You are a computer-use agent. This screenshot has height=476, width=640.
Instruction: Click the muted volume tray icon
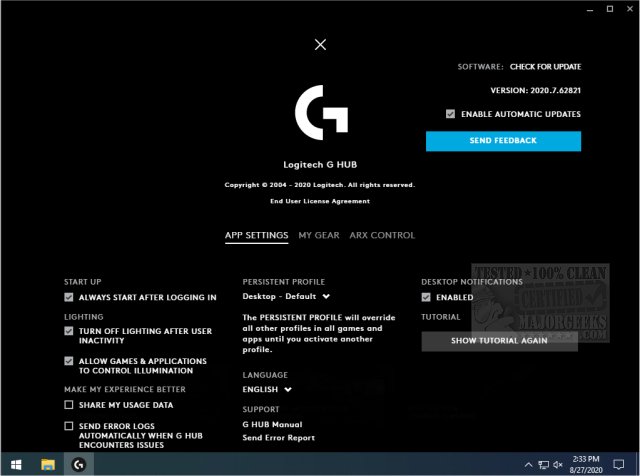tap(558, 465)
